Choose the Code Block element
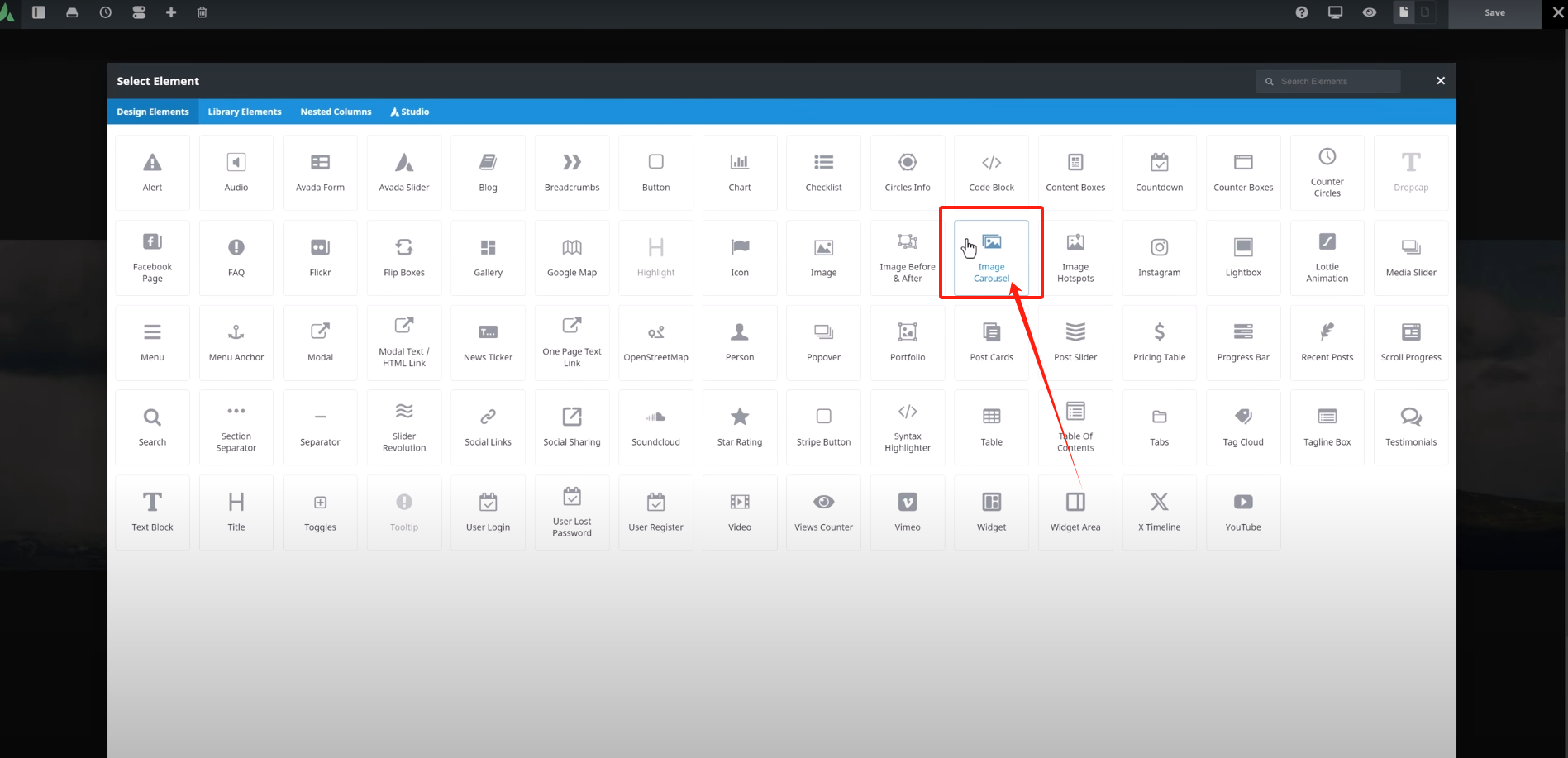Viewport: 1568px width, 758px height. 991,172
